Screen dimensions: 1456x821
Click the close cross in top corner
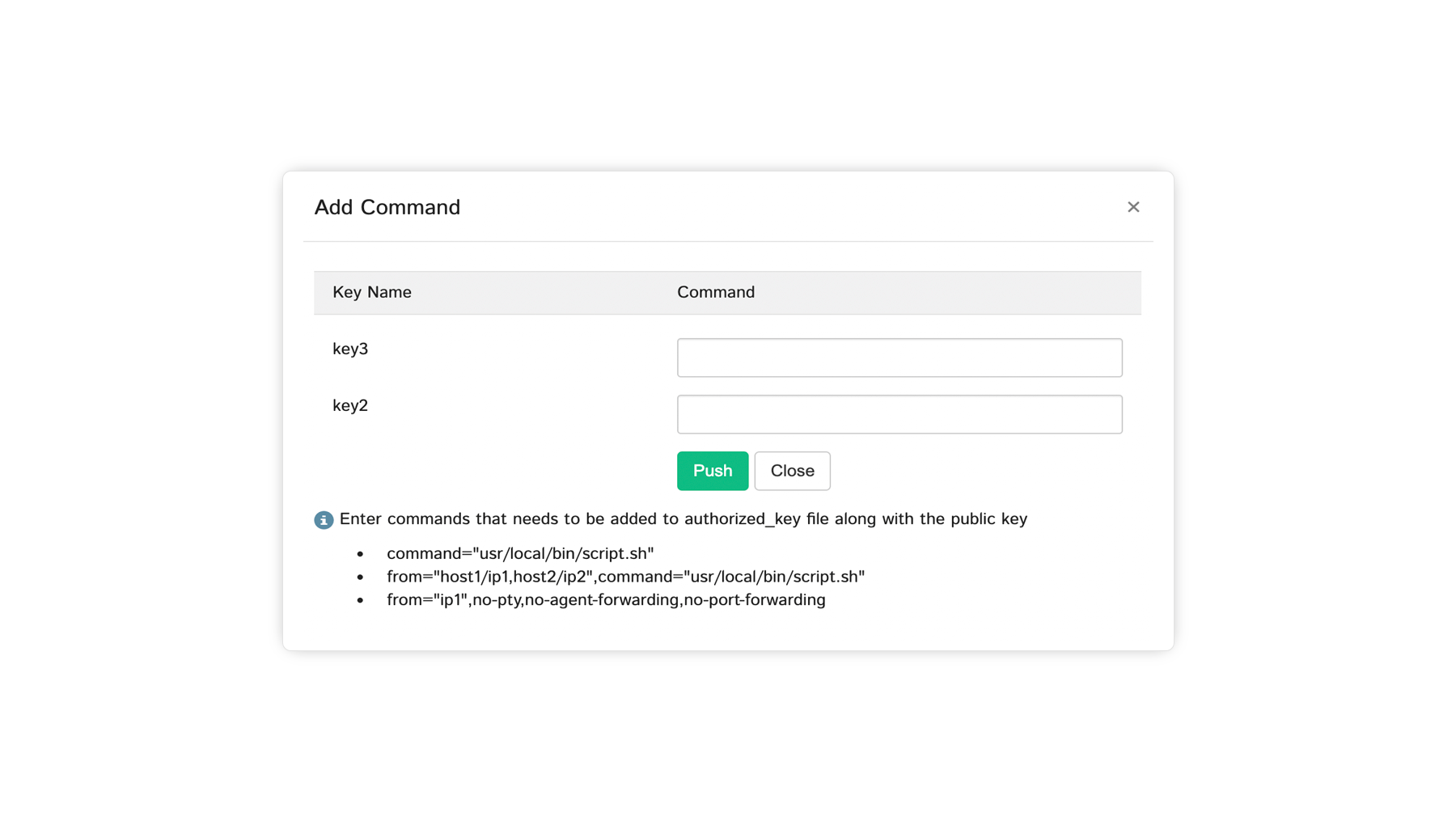click(1133, 207)
